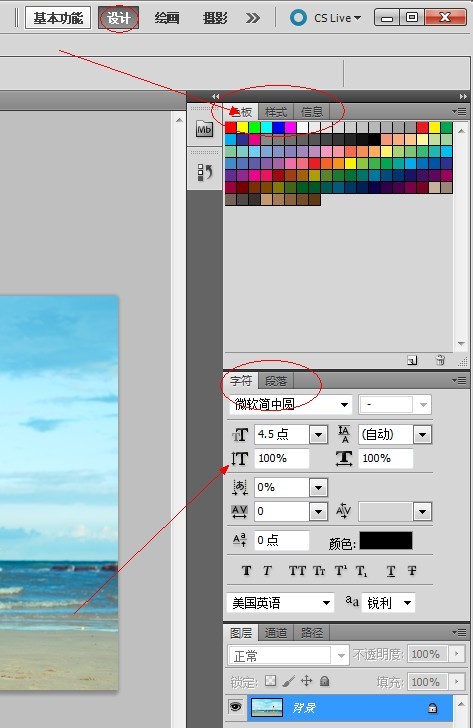Viewport: 473px width, 728px height.
Task: Click the delete swatch trash icon
Action: coord(440,360)
